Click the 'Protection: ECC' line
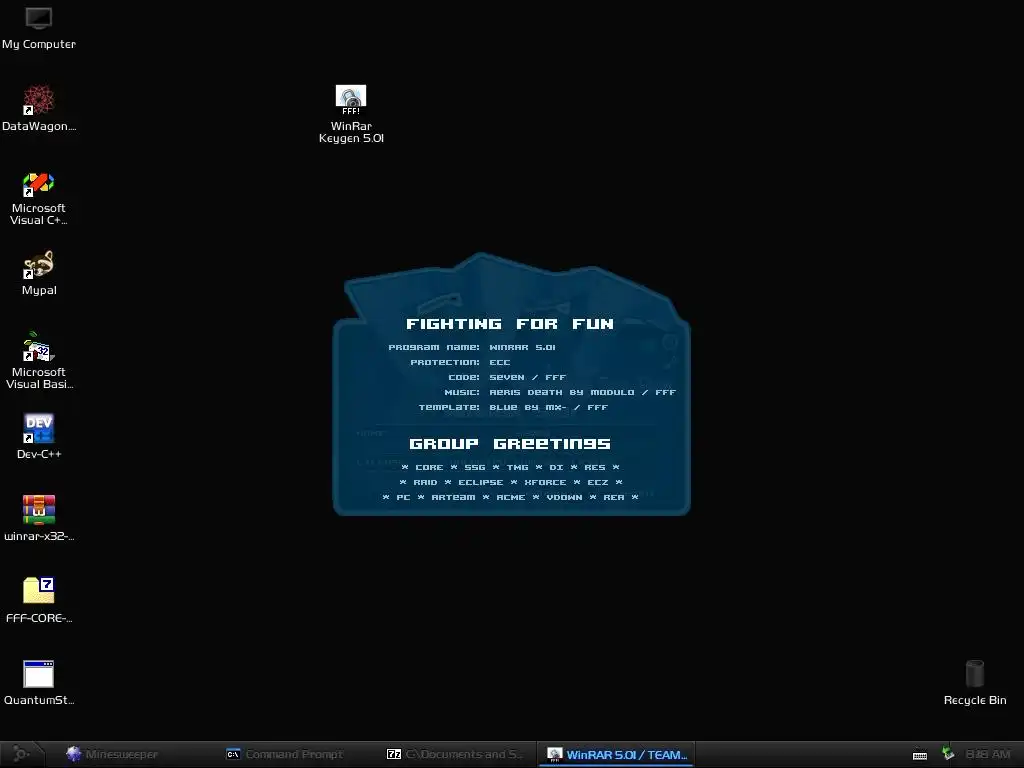The image size is (1024, 768). coord(460,362)
